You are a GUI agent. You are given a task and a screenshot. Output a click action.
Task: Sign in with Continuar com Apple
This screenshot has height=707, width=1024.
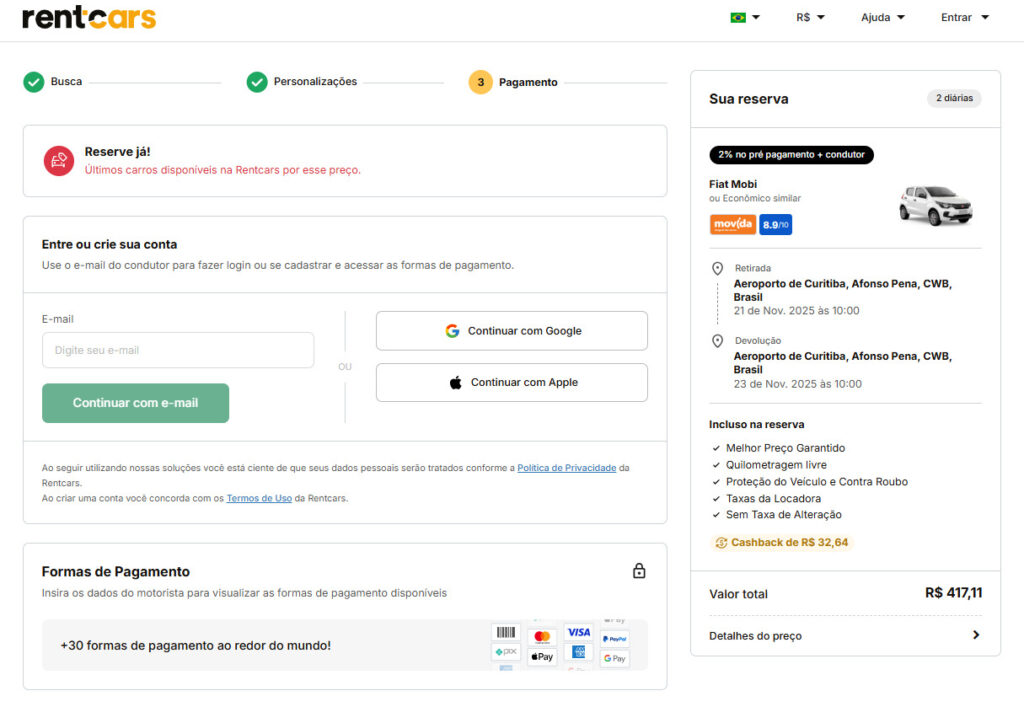511,382
